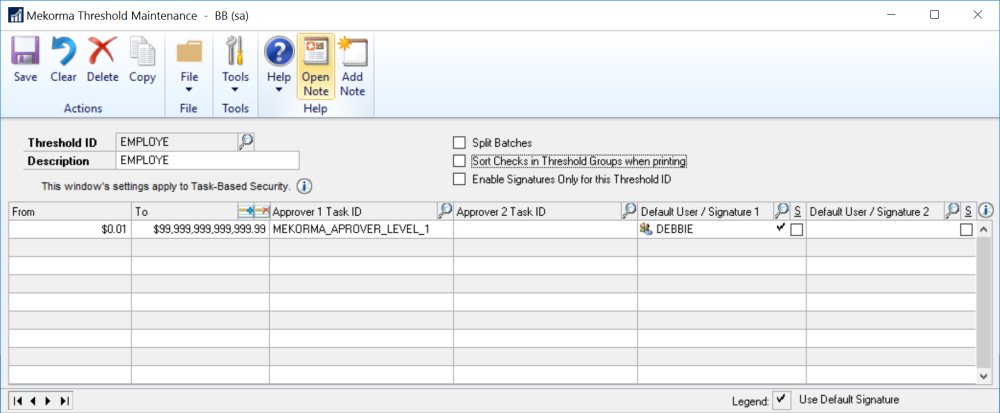The width and height of the screenshot is (1000, 413).
Task: Click scroll down arrow of grid
Action: pos(984,377)
